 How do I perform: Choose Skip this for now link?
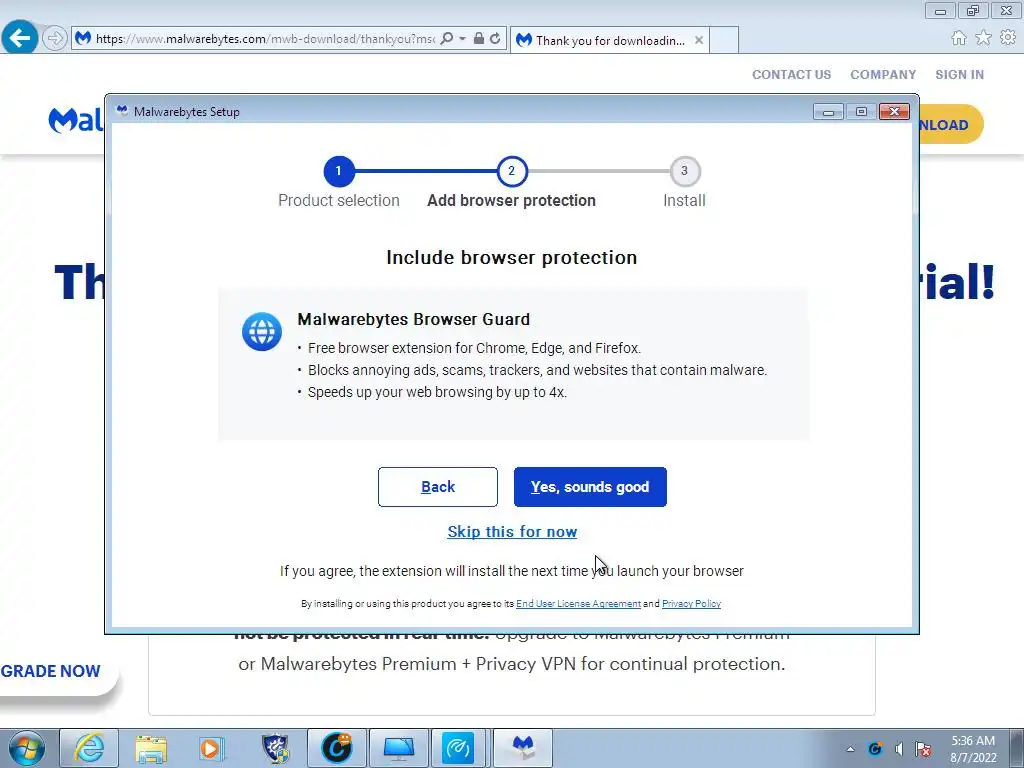(x=512, y=532)
